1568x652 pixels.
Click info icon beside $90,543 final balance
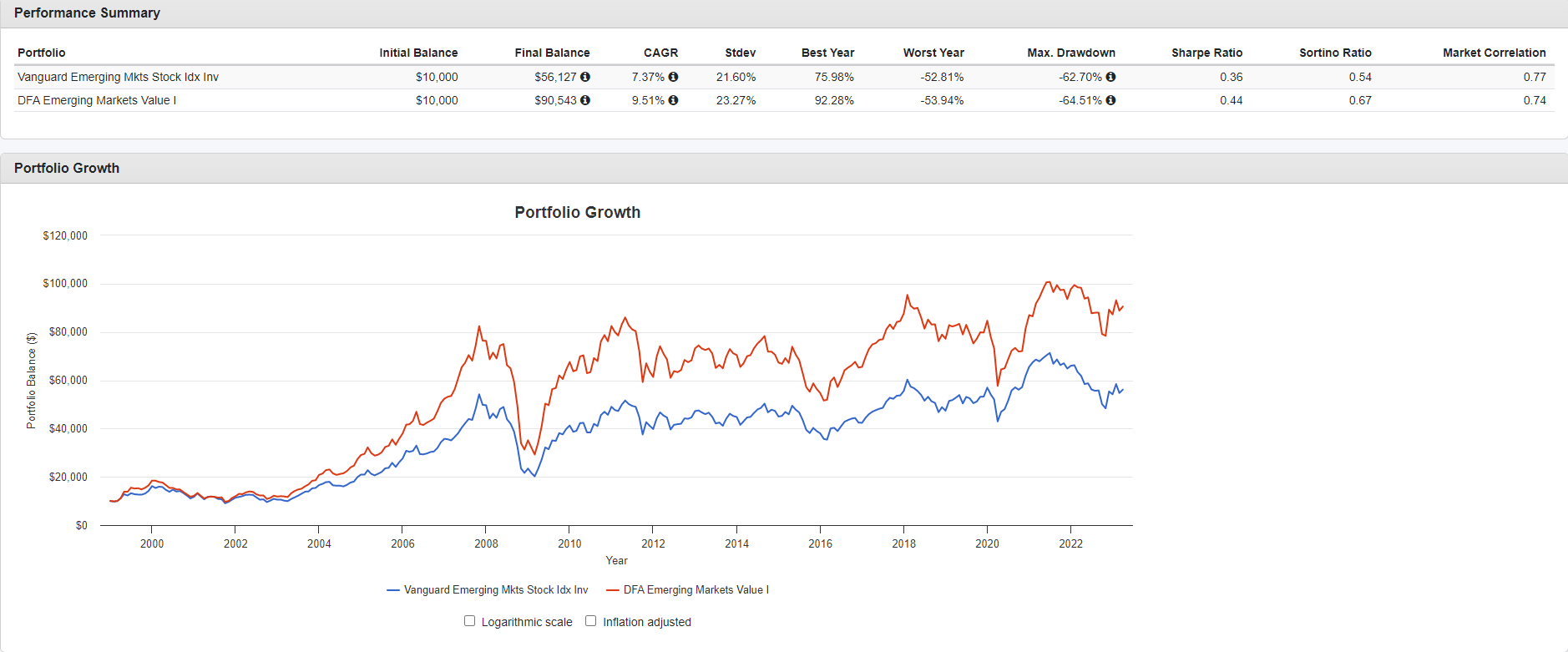[x=585, y=100]
